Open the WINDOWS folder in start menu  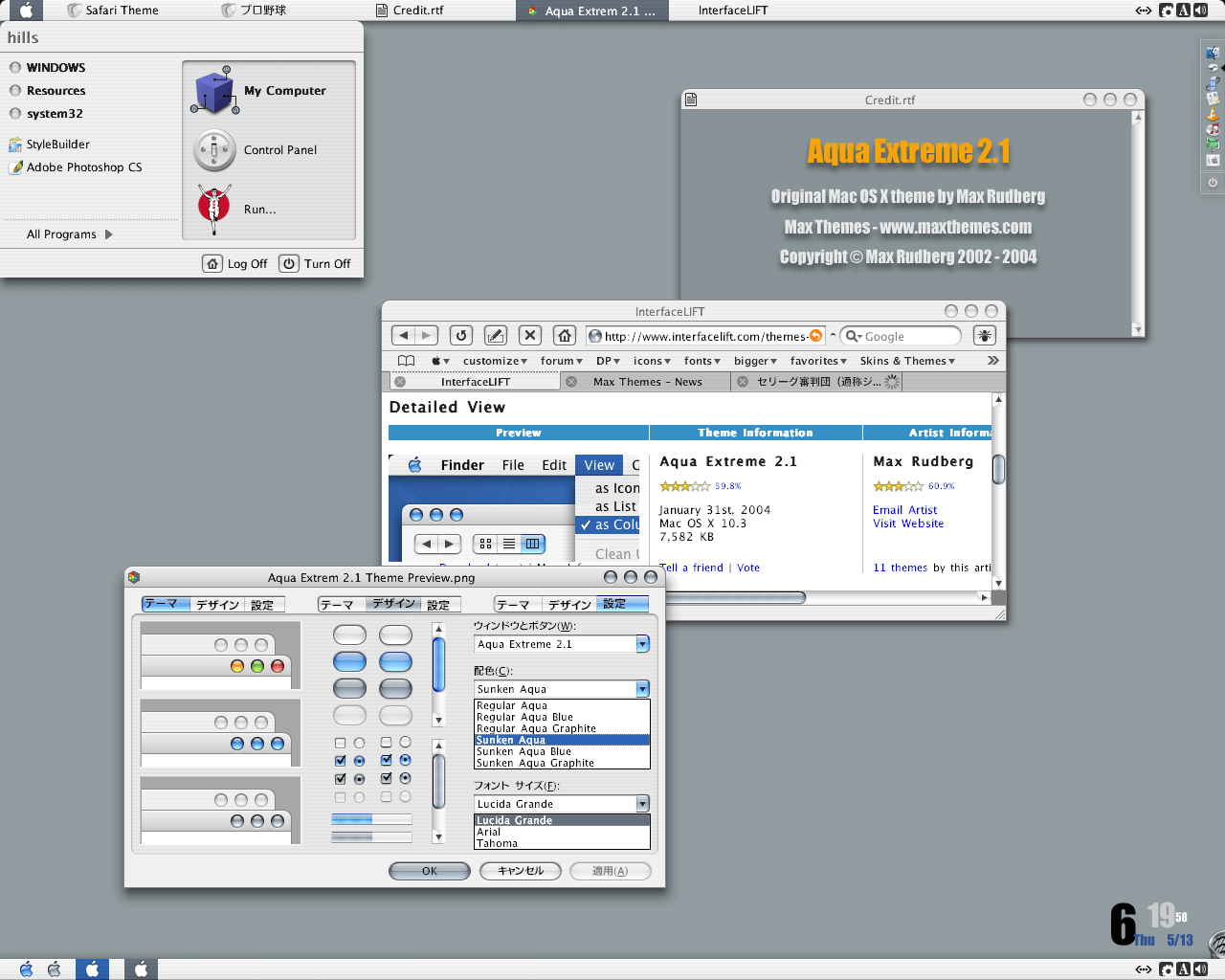pyautogui.click(x=48, y=68)
